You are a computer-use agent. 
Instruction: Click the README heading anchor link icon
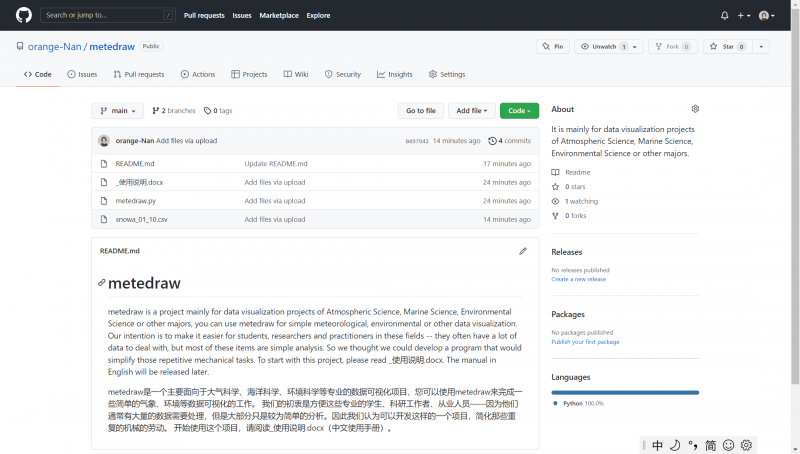(101, 284)
